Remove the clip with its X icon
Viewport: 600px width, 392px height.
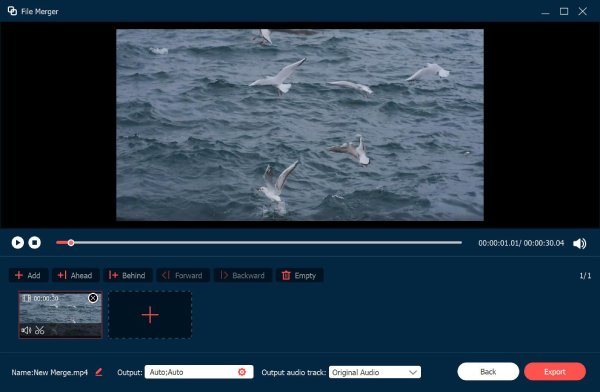93,298
